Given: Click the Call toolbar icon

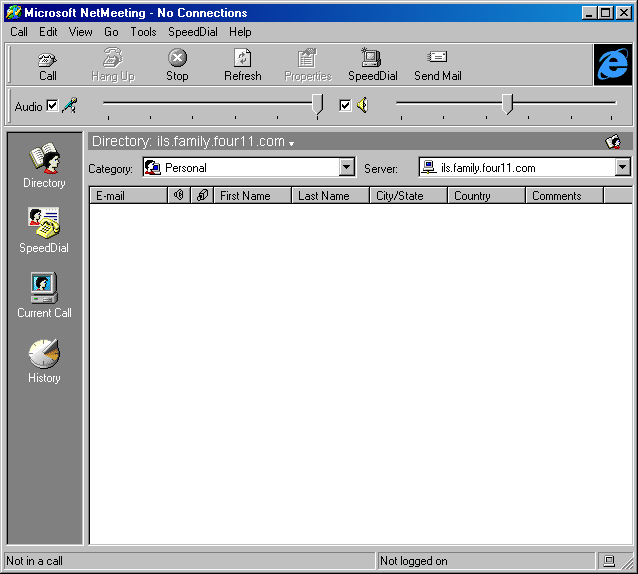Looking at the screenshot, I should pos(47,65).
